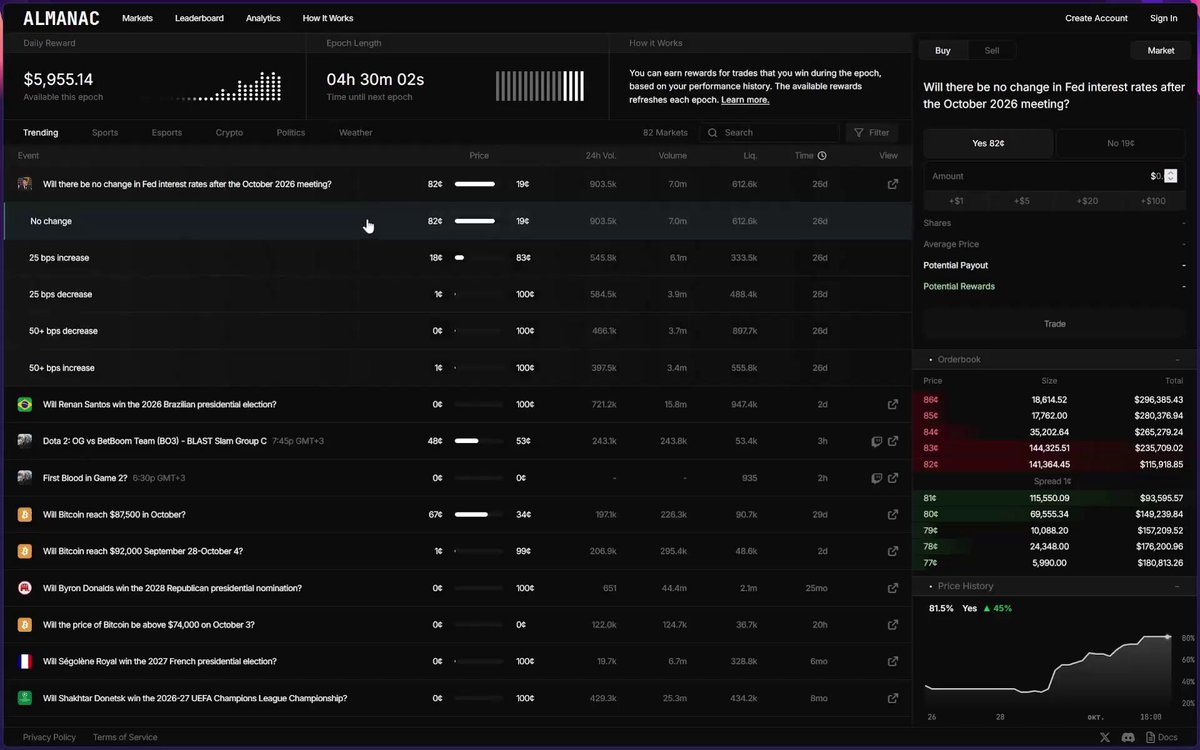
Task: Open external view for the Dota 2 OG vs BetBoom market
Action: click(x=893, y=441)
